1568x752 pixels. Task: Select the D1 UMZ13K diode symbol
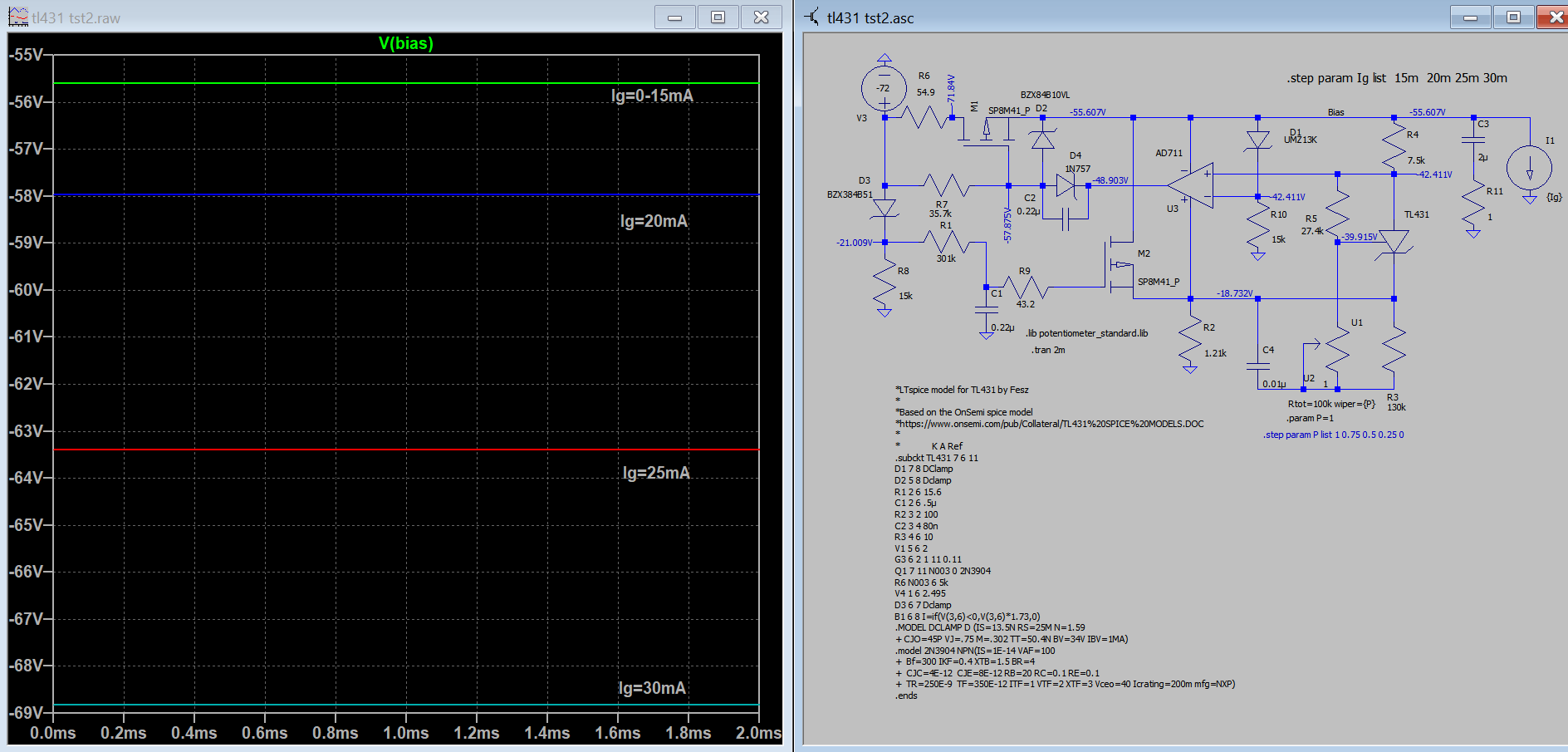pos(1257,140)
